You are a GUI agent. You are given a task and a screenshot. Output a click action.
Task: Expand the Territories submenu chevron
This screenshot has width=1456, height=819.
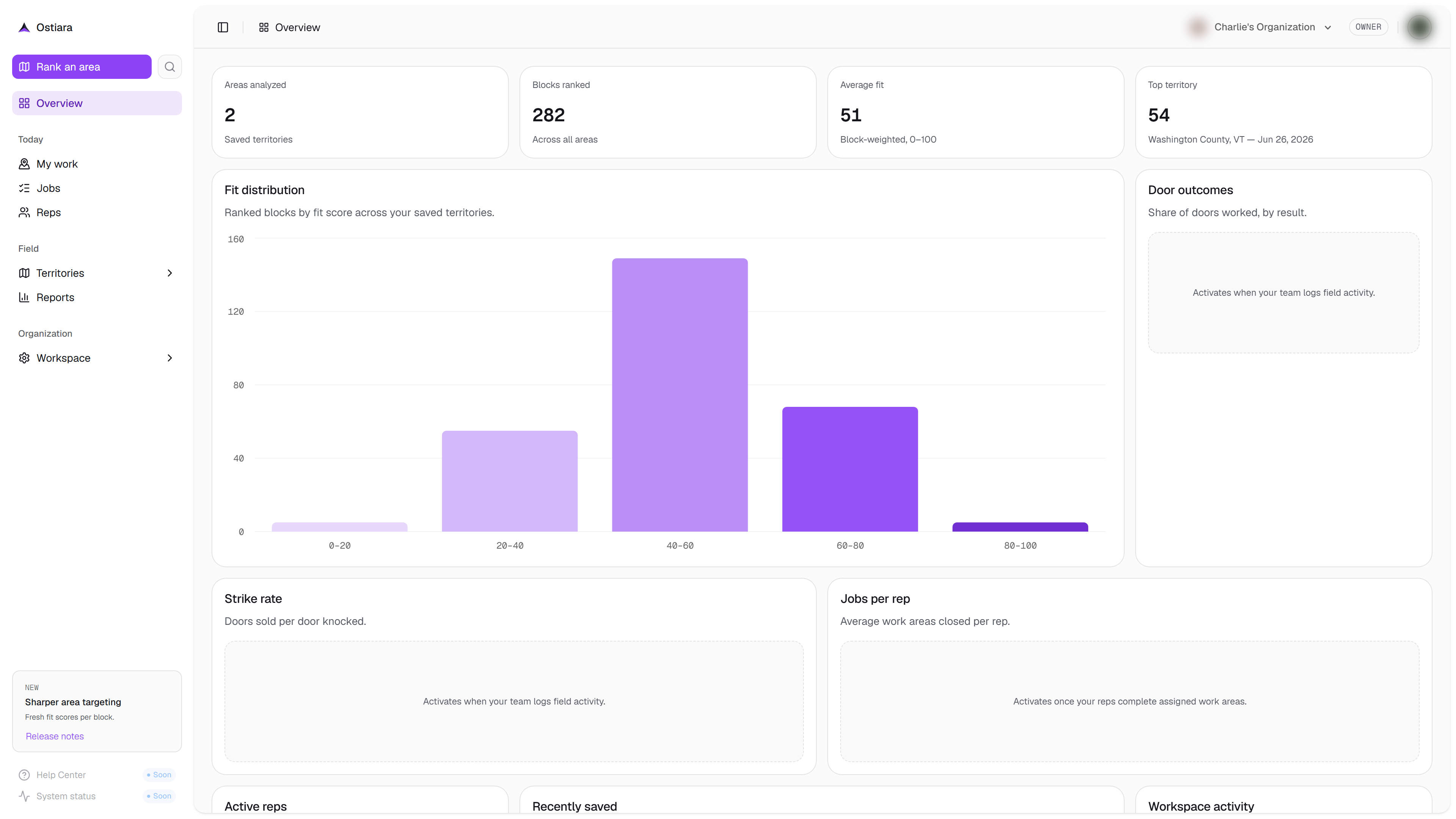click(169, 273)
